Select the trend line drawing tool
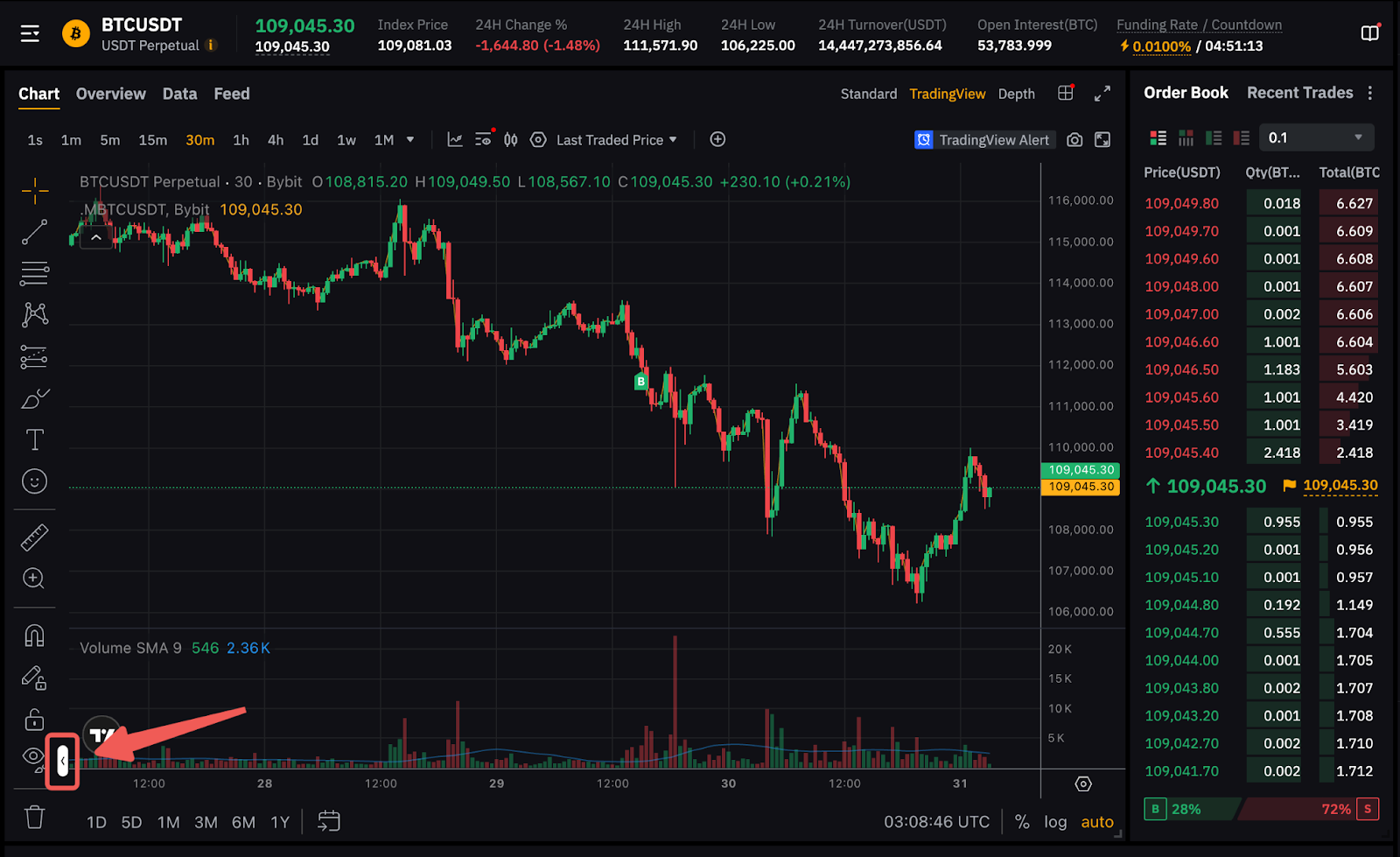Screen dimensions: 1400x857 [34, 232]
